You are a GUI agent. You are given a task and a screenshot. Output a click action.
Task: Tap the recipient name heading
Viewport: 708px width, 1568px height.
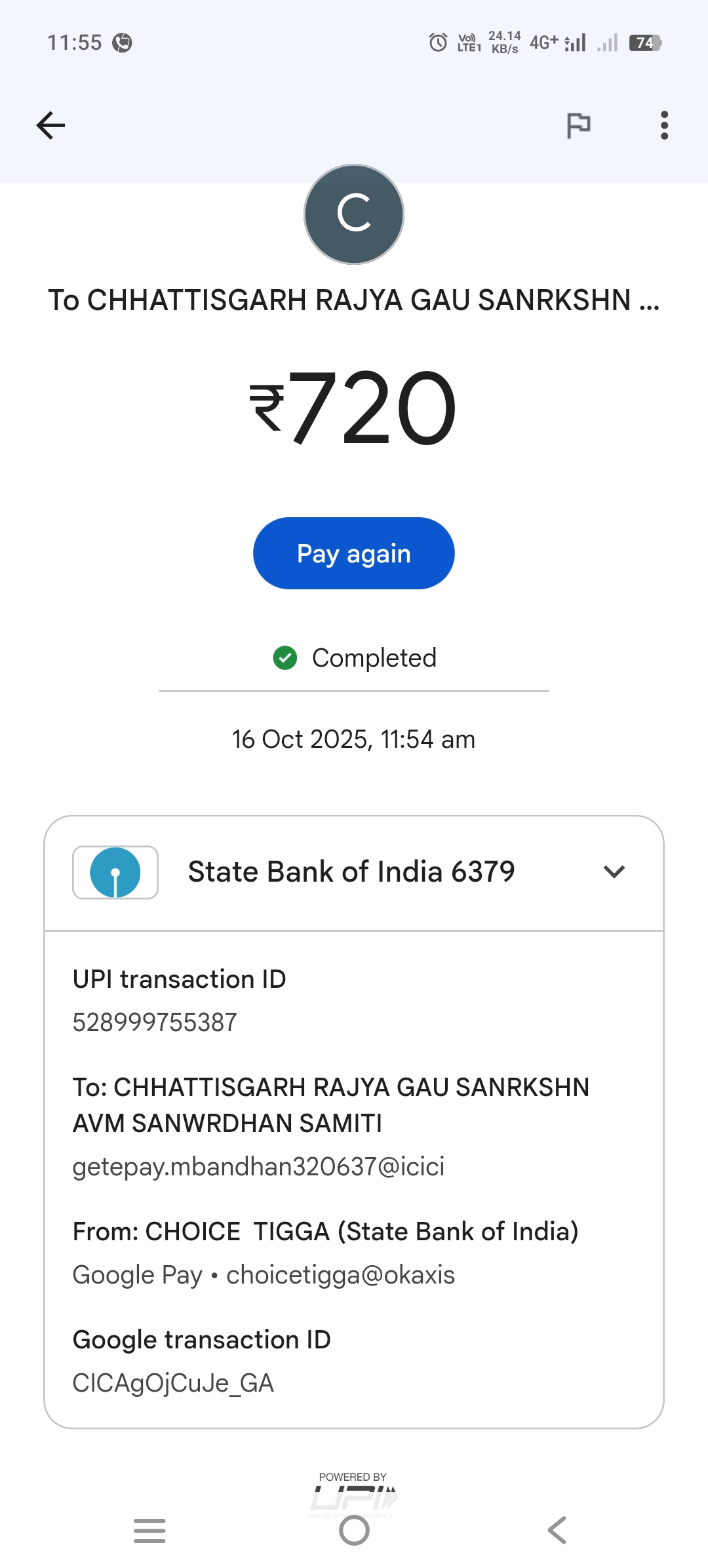pyautogui.click(x=354, y=300)
